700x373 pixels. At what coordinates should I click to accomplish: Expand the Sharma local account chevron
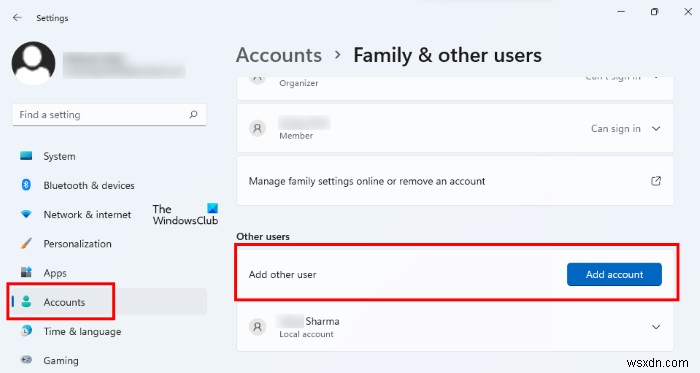click(656, 327)
